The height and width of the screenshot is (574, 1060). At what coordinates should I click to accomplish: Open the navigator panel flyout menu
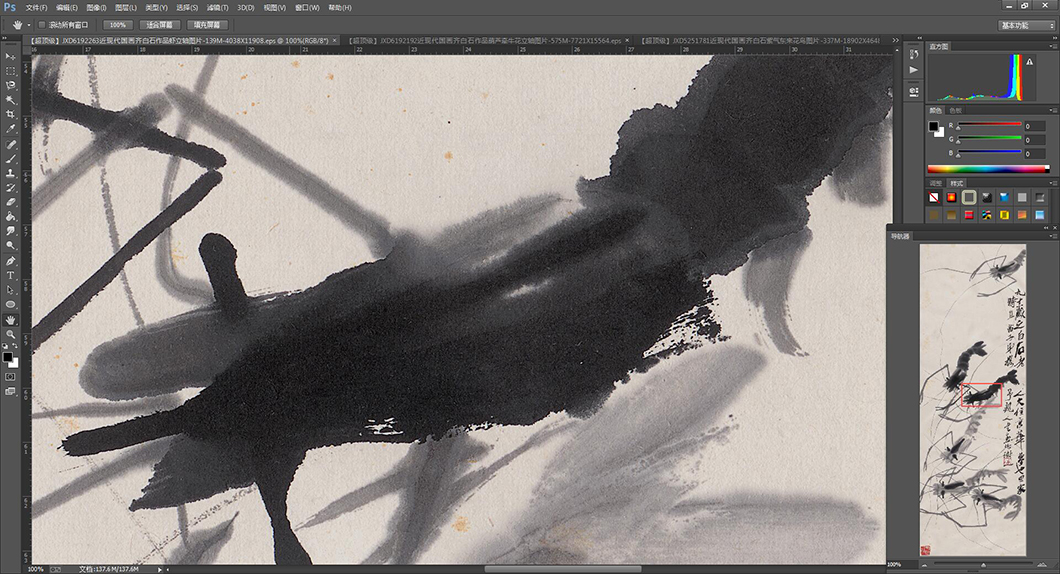point(1053,237)
